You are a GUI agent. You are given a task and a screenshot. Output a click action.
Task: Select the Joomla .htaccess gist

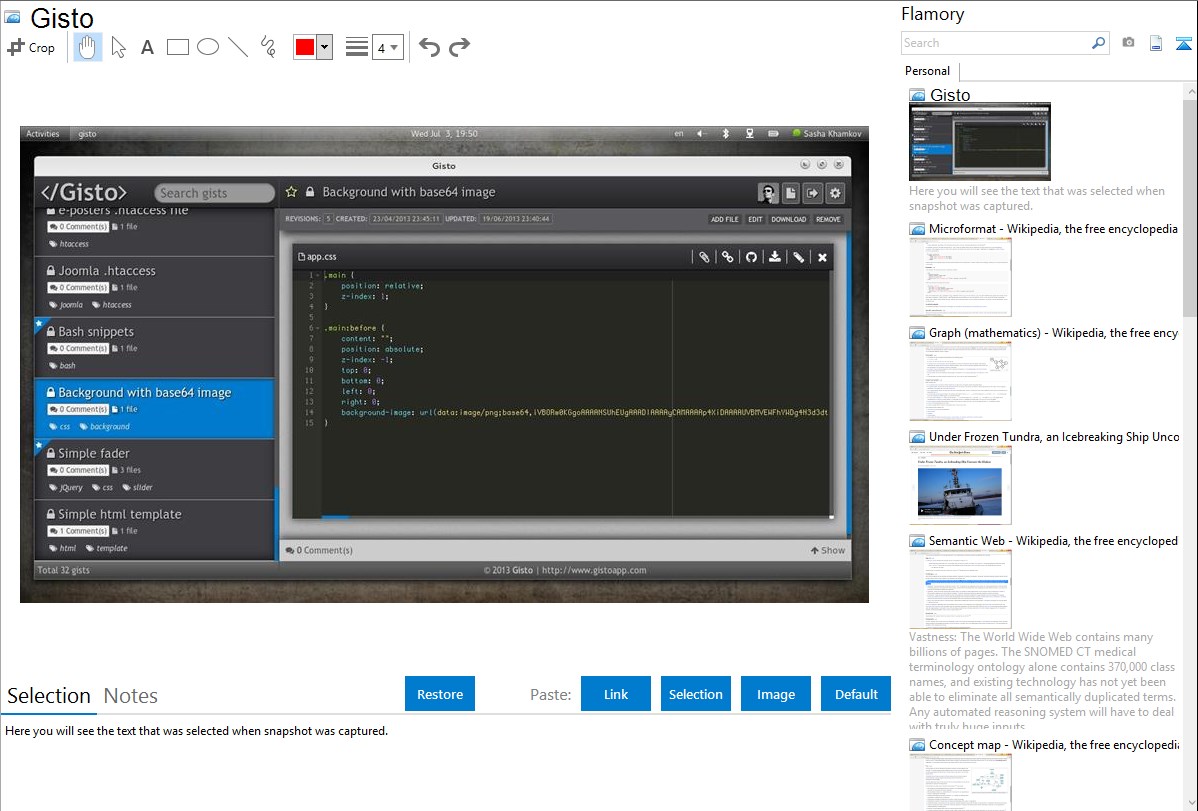click(154, 287)
